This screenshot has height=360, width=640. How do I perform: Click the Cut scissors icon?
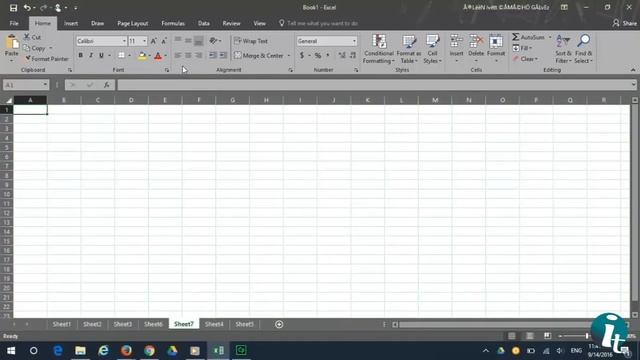tap(27, 37)
